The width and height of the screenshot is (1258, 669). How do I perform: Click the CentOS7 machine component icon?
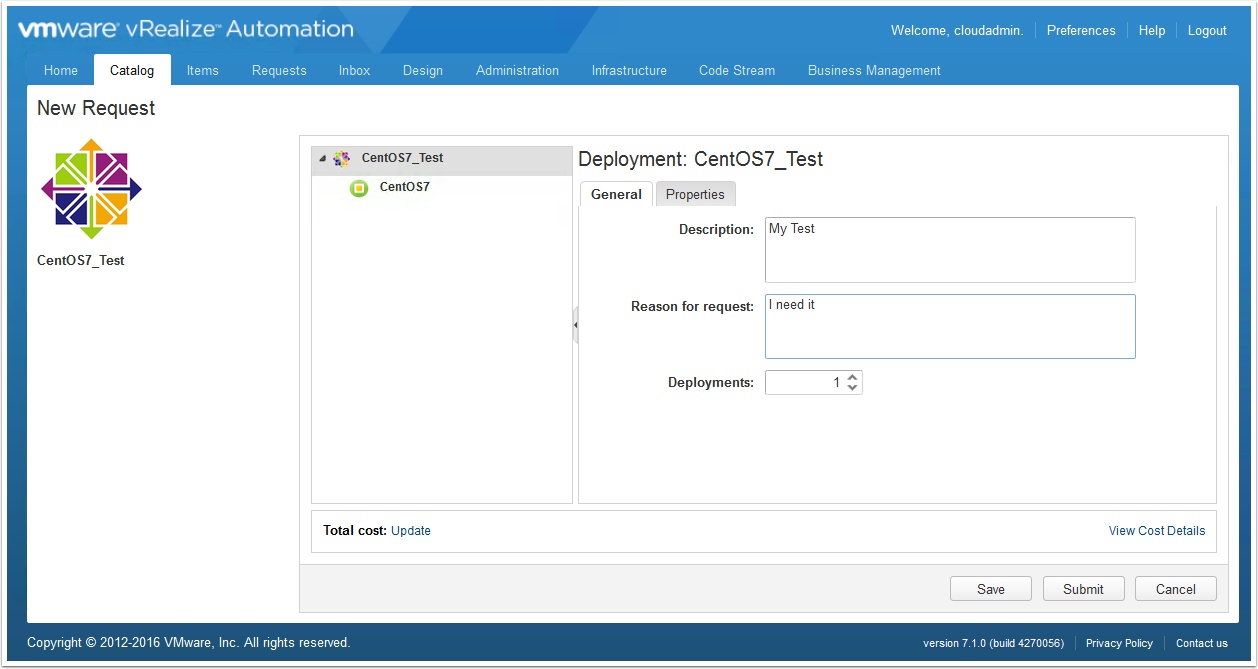tap(359, 188)
